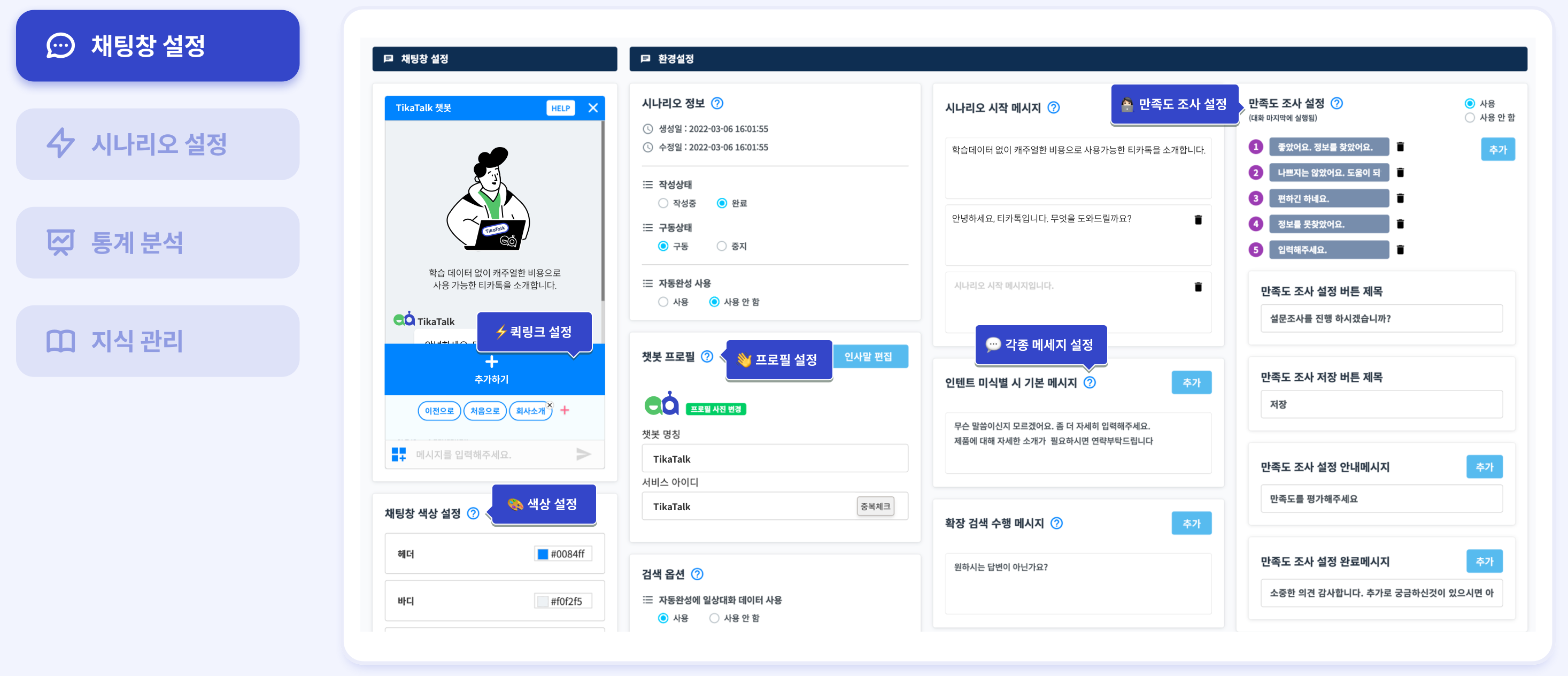Select 중지 radio under 구동상태
This screenshot has width=1568, height=676.
721,246
